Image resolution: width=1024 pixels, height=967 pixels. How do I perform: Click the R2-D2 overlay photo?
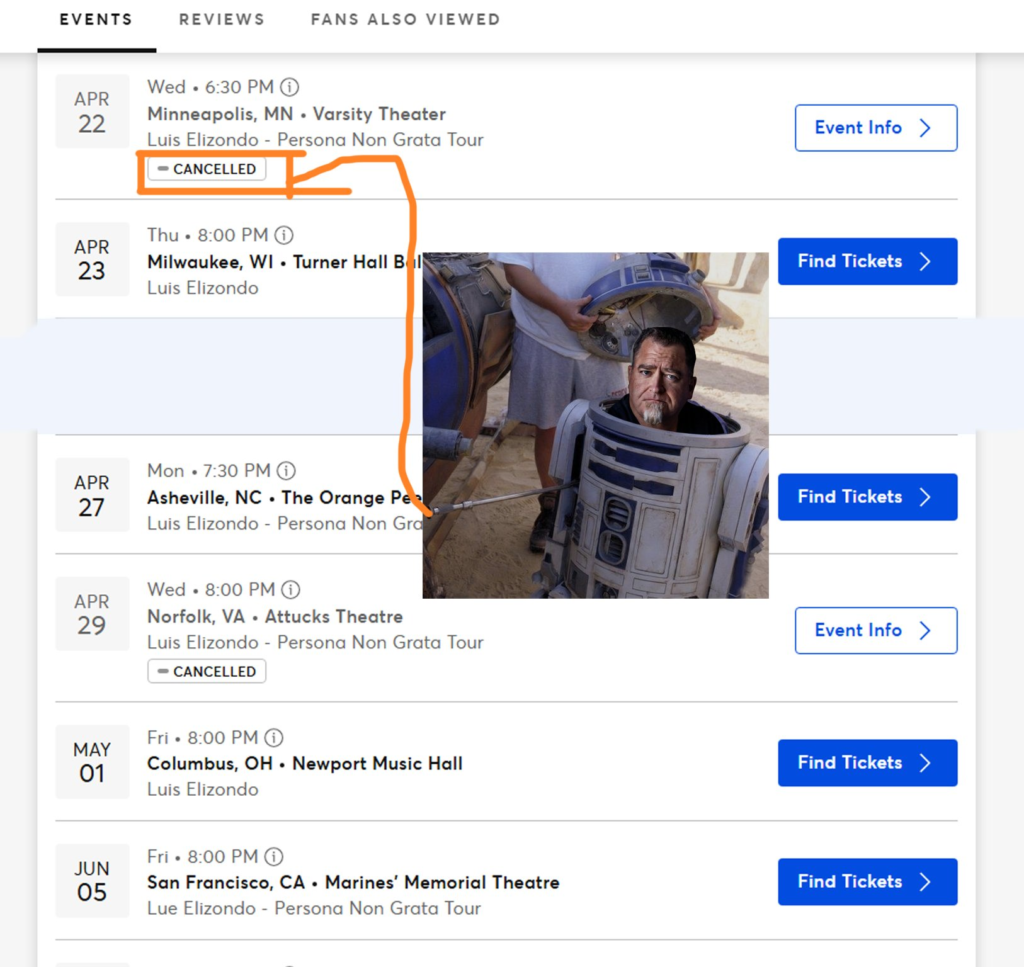pyautogui.click(x=595, y=425)
